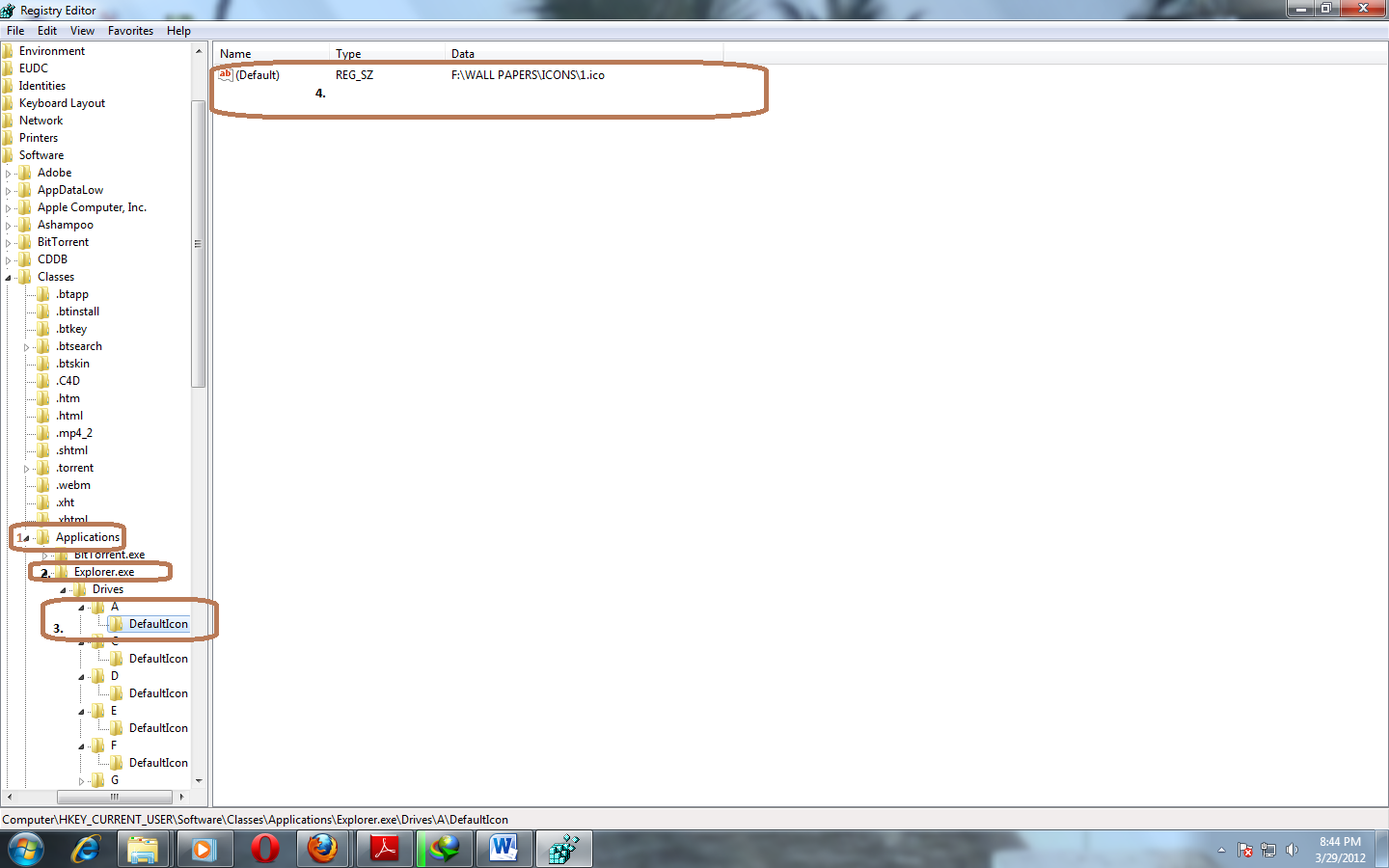1389x868 pixels.
Task: Select the Explorer.exe key in the tree
Action: point(103,571)
